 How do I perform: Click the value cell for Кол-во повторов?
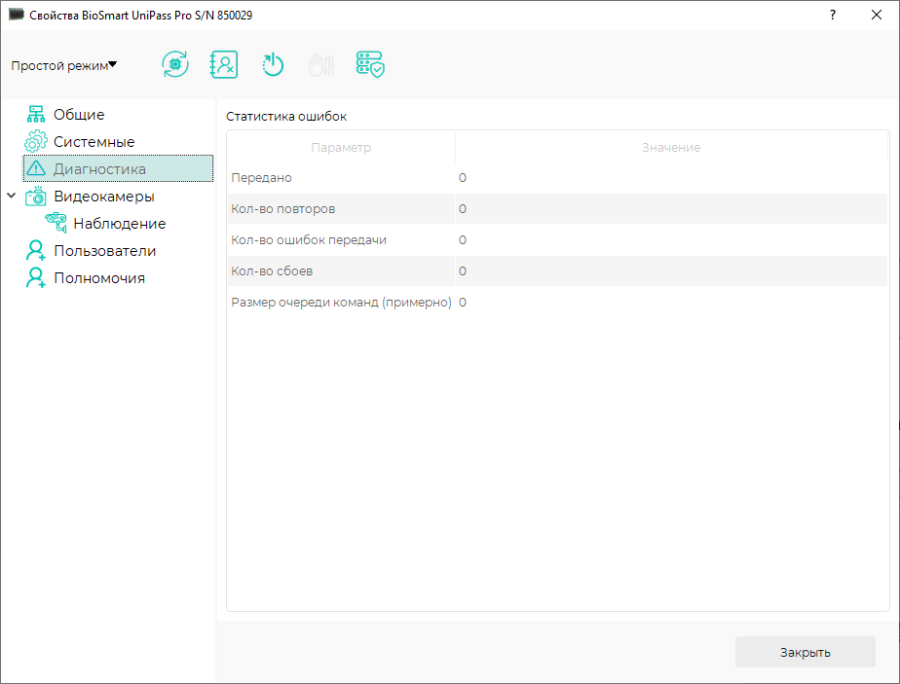pos(672,209)
